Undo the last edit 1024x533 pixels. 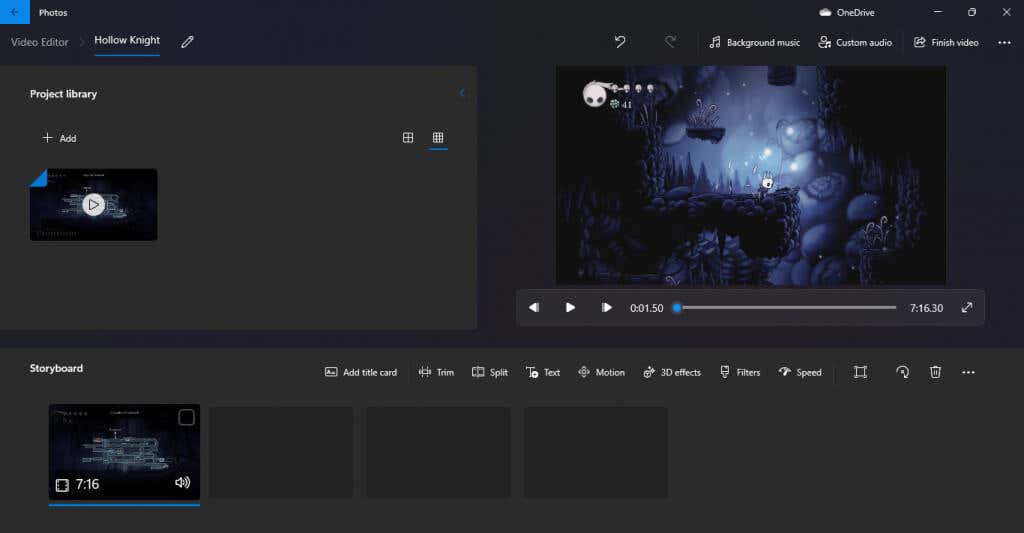(x=620, y=42)
